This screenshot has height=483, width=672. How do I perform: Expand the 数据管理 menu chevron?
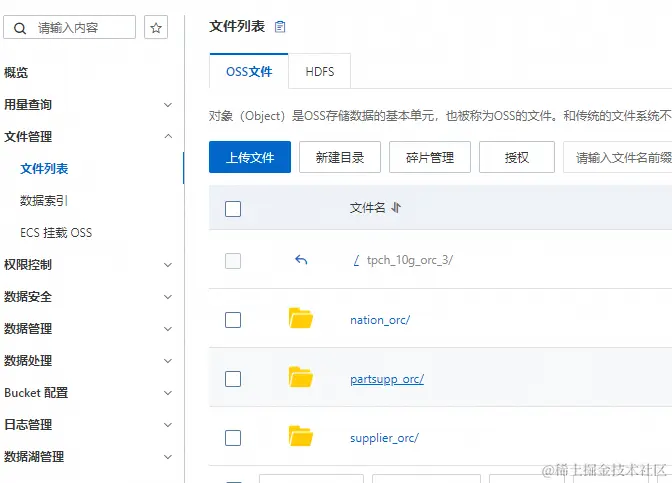point(168,329)
